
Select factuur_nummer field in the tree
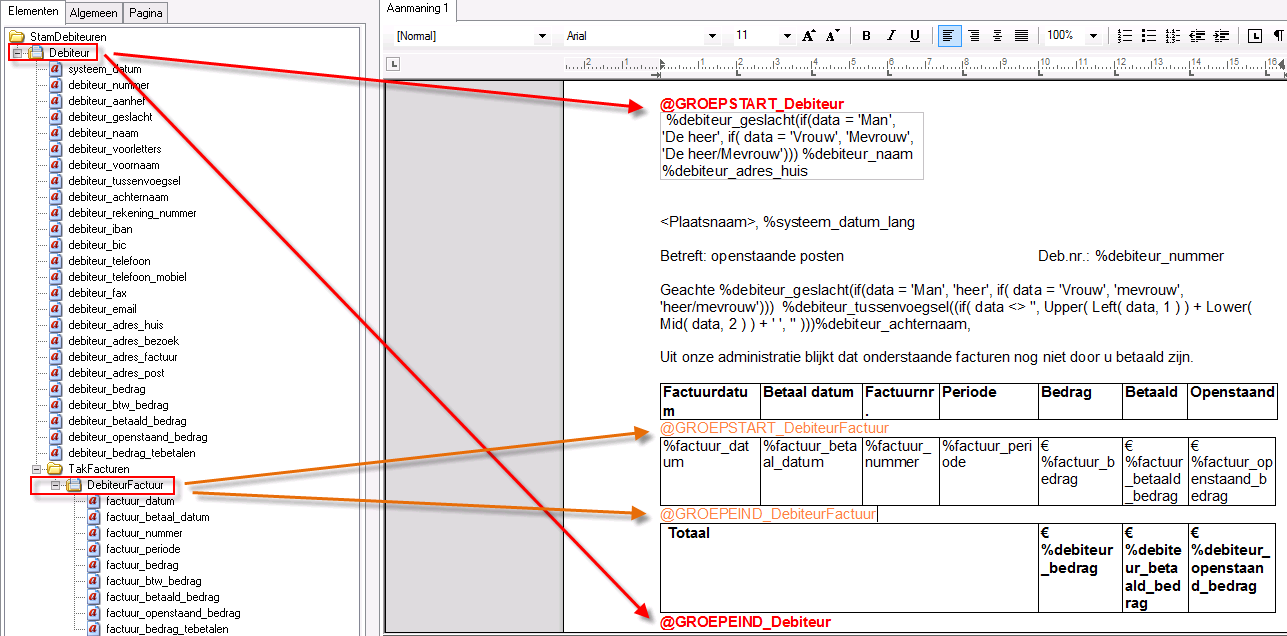144,533
